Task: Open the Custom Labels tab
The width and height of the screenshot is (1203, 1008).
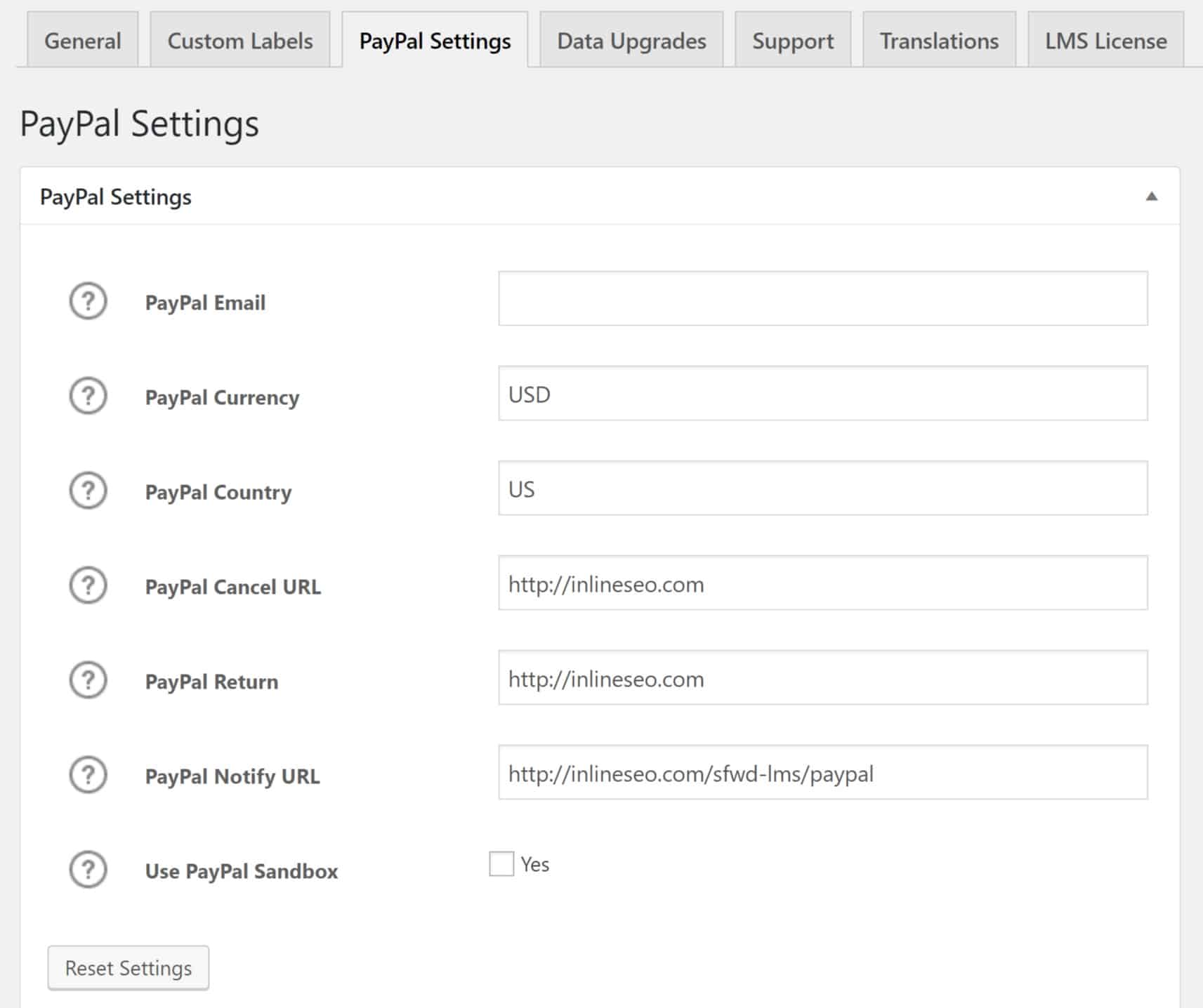Action: (x=240, y=41)
